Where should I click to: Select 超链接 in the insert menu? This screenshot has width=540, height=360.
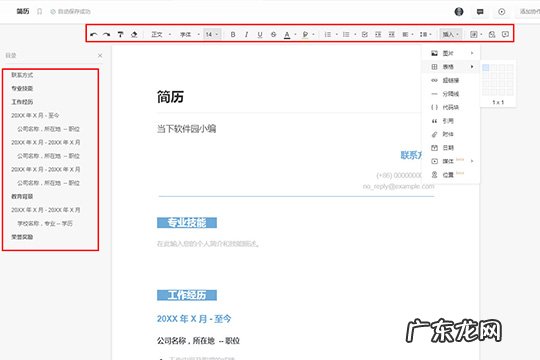tap(451, 80)
